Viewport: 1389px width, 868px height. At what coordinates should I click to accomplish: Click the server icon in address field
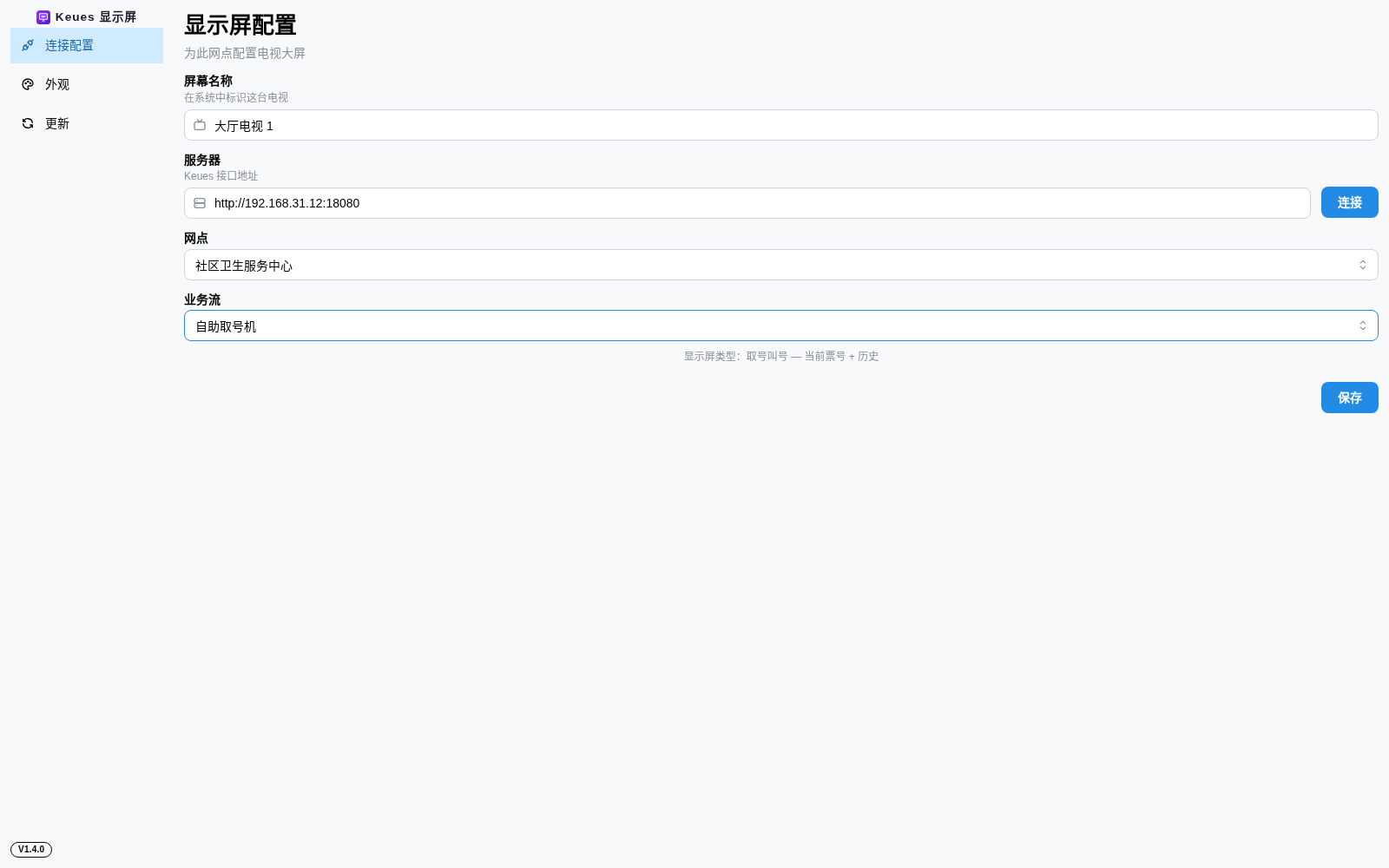pyautogui.click(x=200, y=203)
